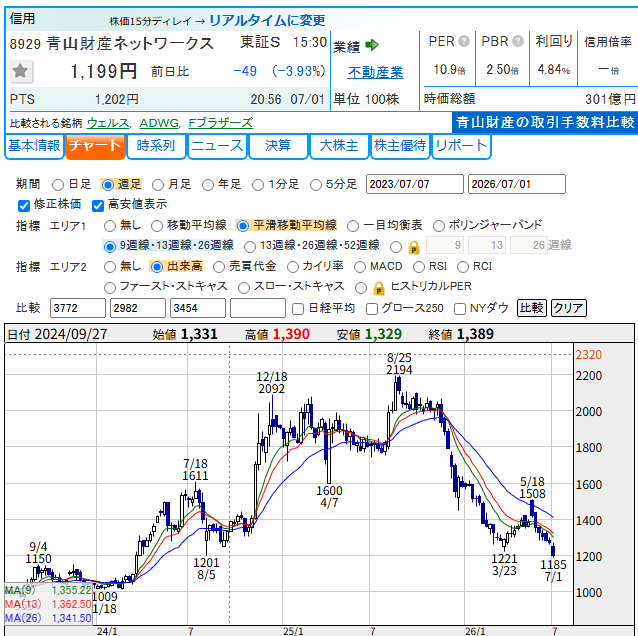638x636 pixels.
Task: Click premium lock icon beside custom week fields
Action: tap(414, 247)
